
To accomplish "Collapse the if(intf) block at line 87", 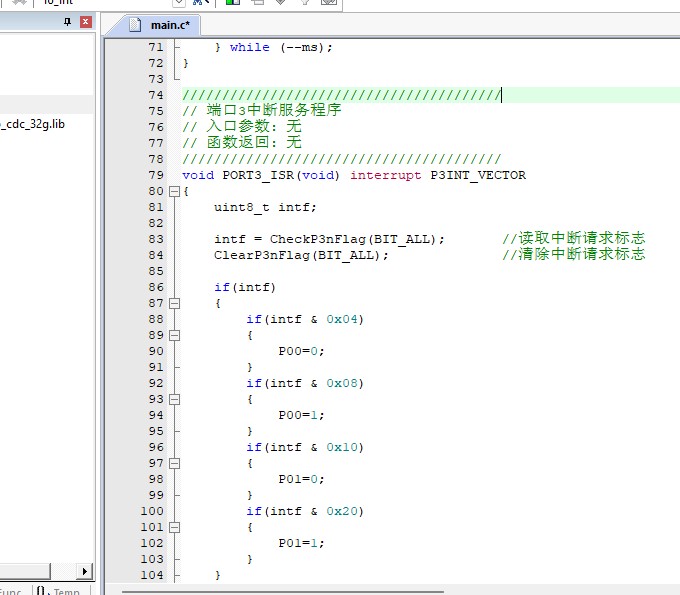I will (174, 303).
